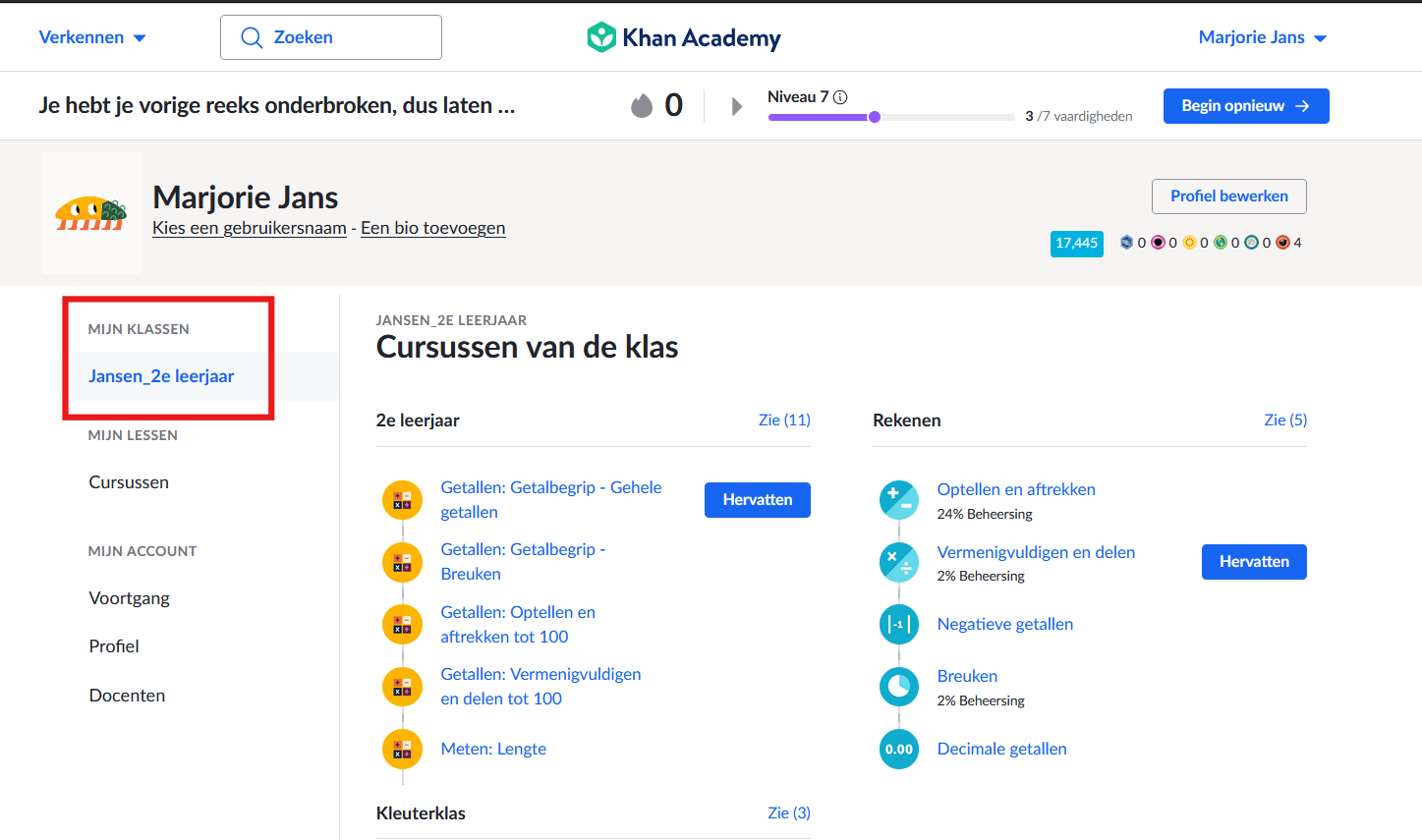The width and height of the screenshot is (1422, 840).
Task: Open the Optellen en aftrekken link
Action: [x=1016, y=489]
